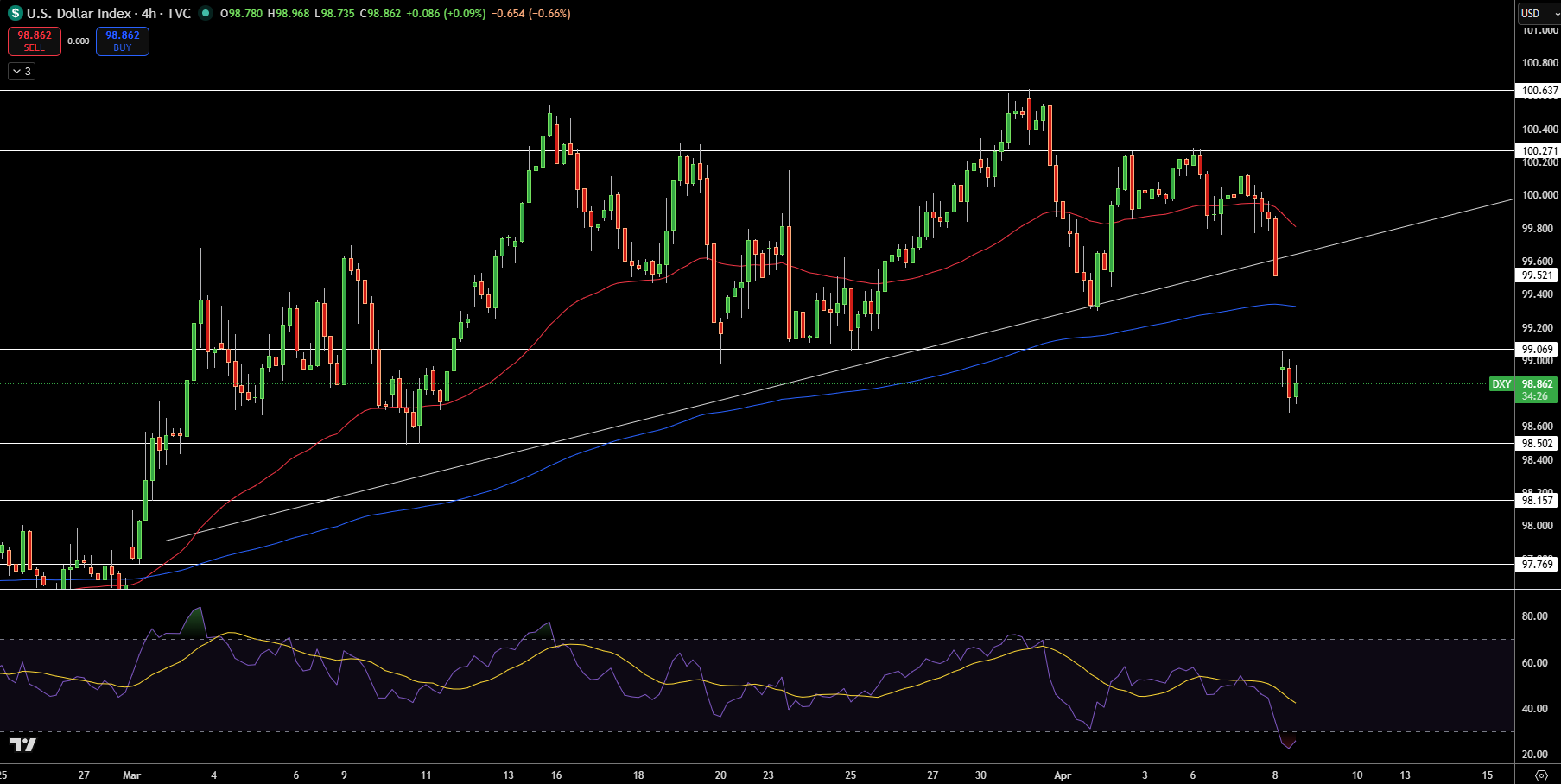Open the USD currency dropdown
The width and height of the screenshot is (1561, 784).
tap(1539, 13)
